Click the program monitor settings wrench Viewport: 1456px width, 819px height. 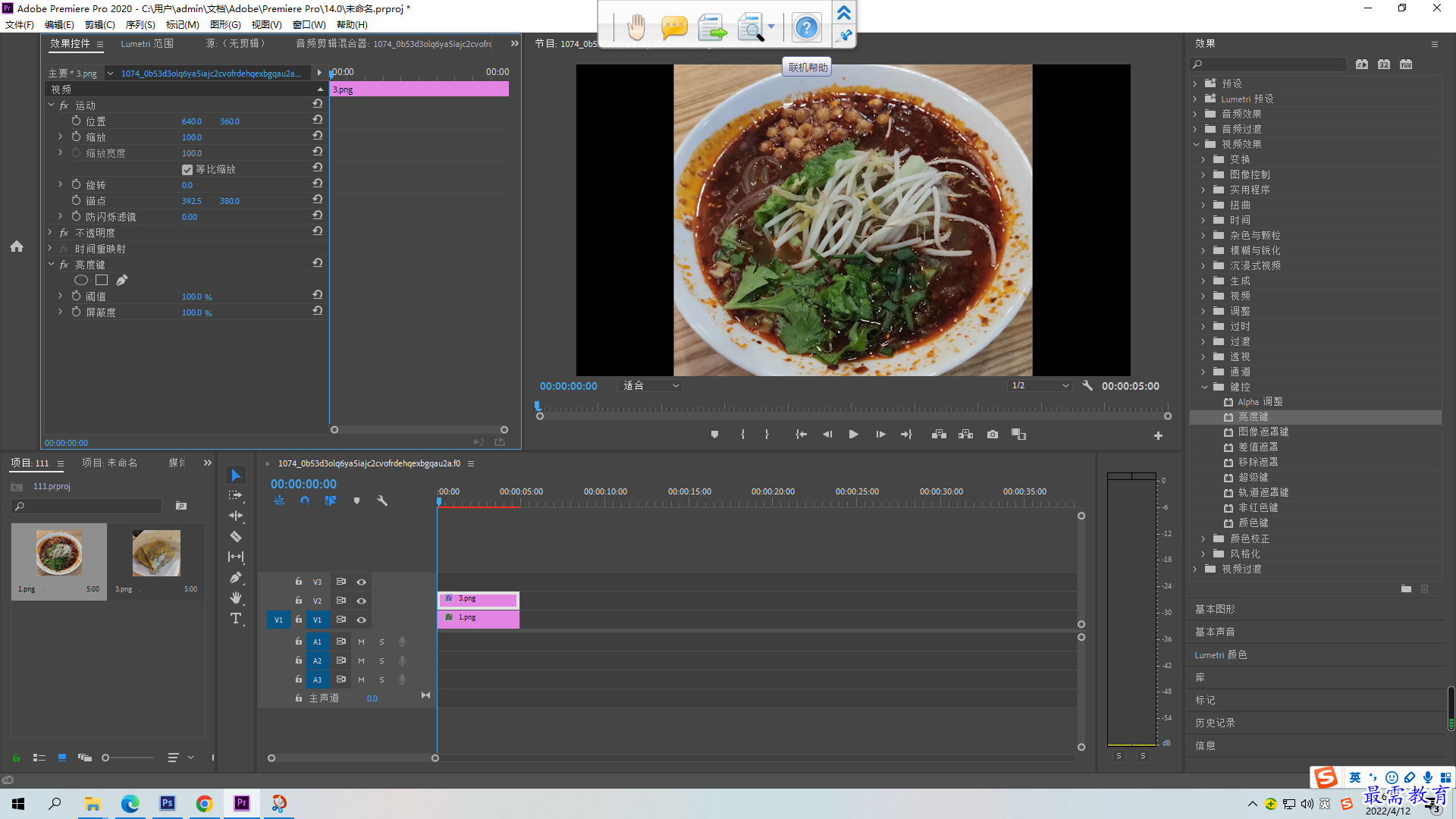(1087, 385)
